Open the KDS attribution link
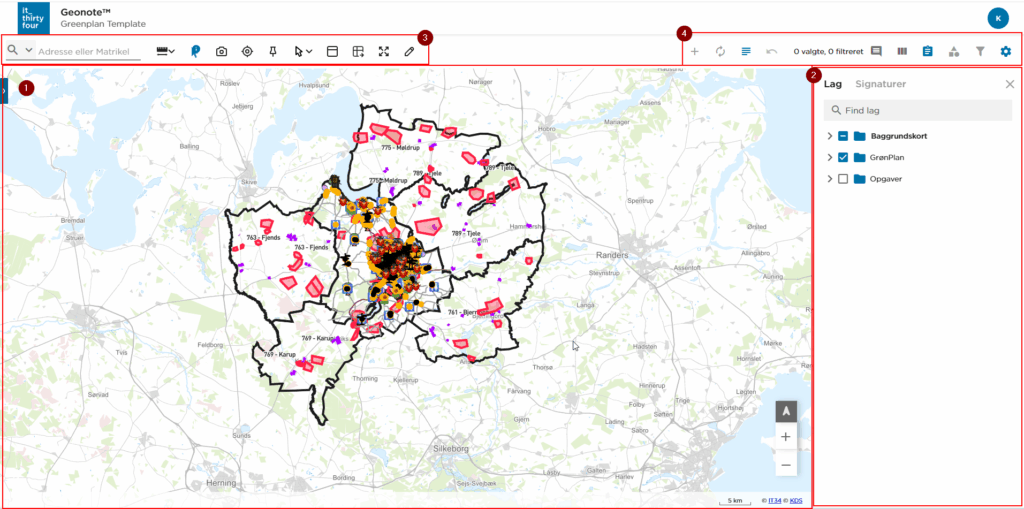The height and width of the screenshot is (509, 1024). tap(796, 500)
